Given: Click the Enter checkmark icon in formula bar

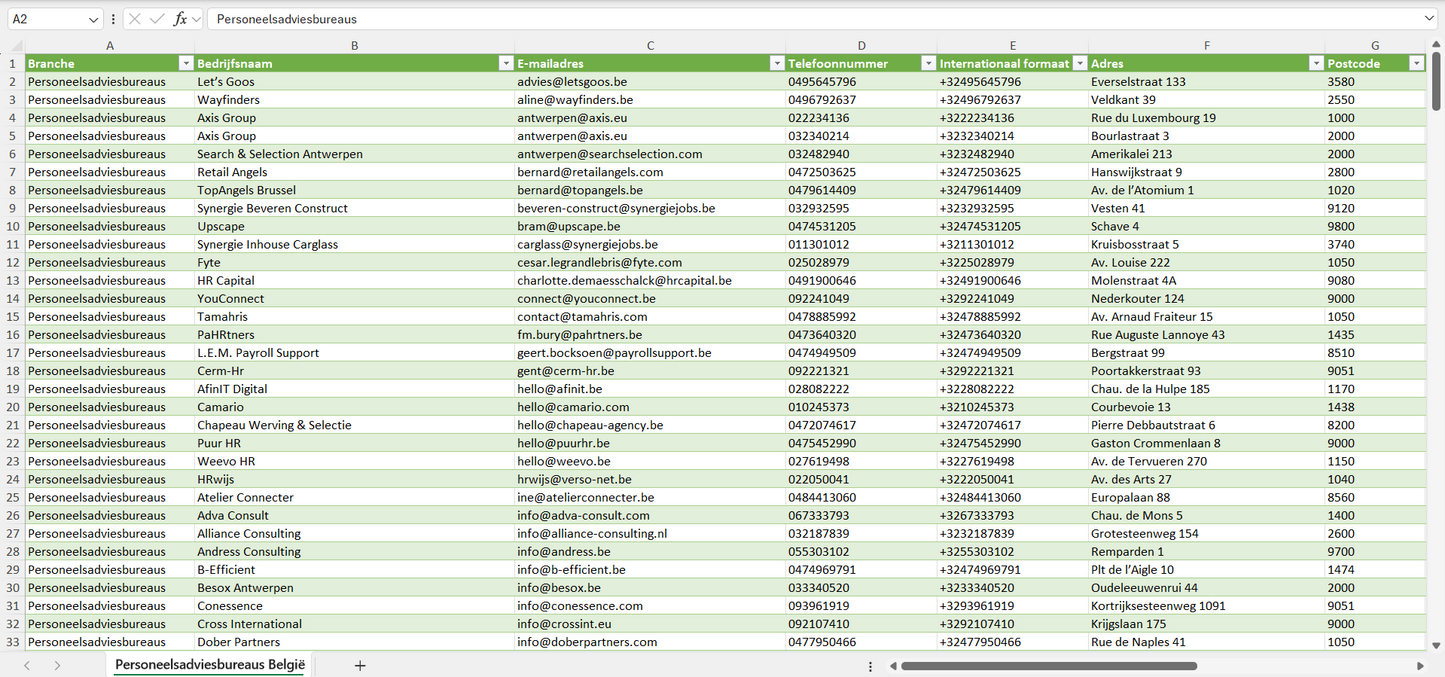Looking at the screenshot, I should (x=157, y=19).
